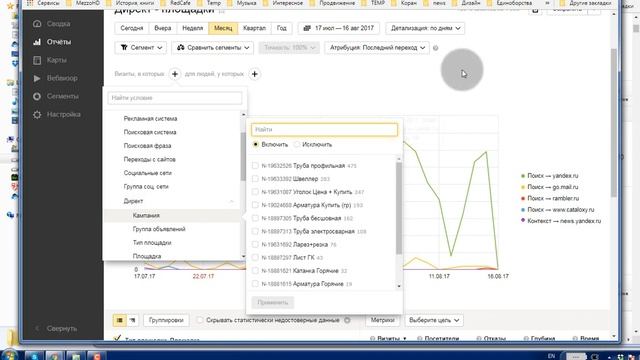Add condition plus after 'для людей, у которых'
The width and height of the screenshot is (640, 360).
(255, 74)
